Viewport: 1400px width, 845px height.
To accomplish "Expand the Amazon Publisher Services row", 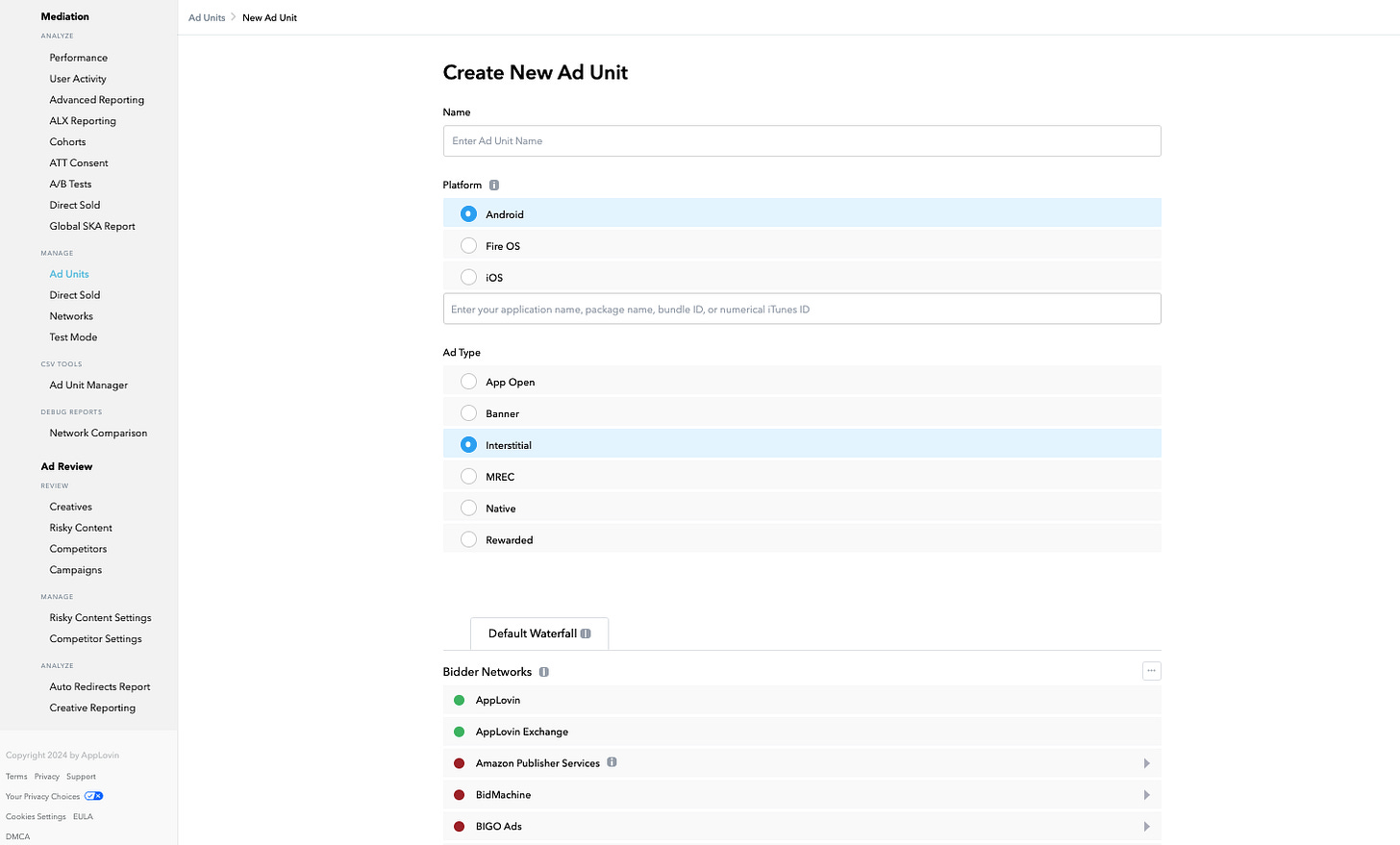I will pos(1145,762).
